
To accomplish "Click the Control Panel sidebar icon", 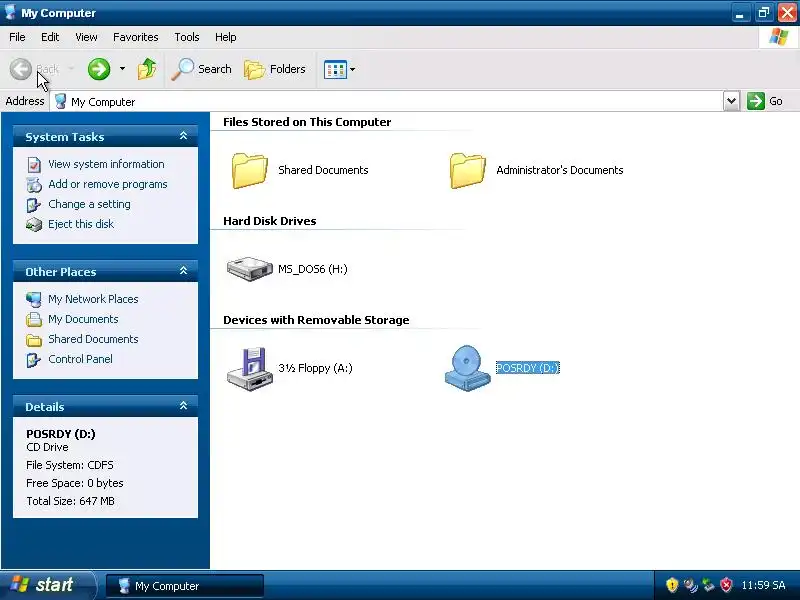I will tap(34, 360).
